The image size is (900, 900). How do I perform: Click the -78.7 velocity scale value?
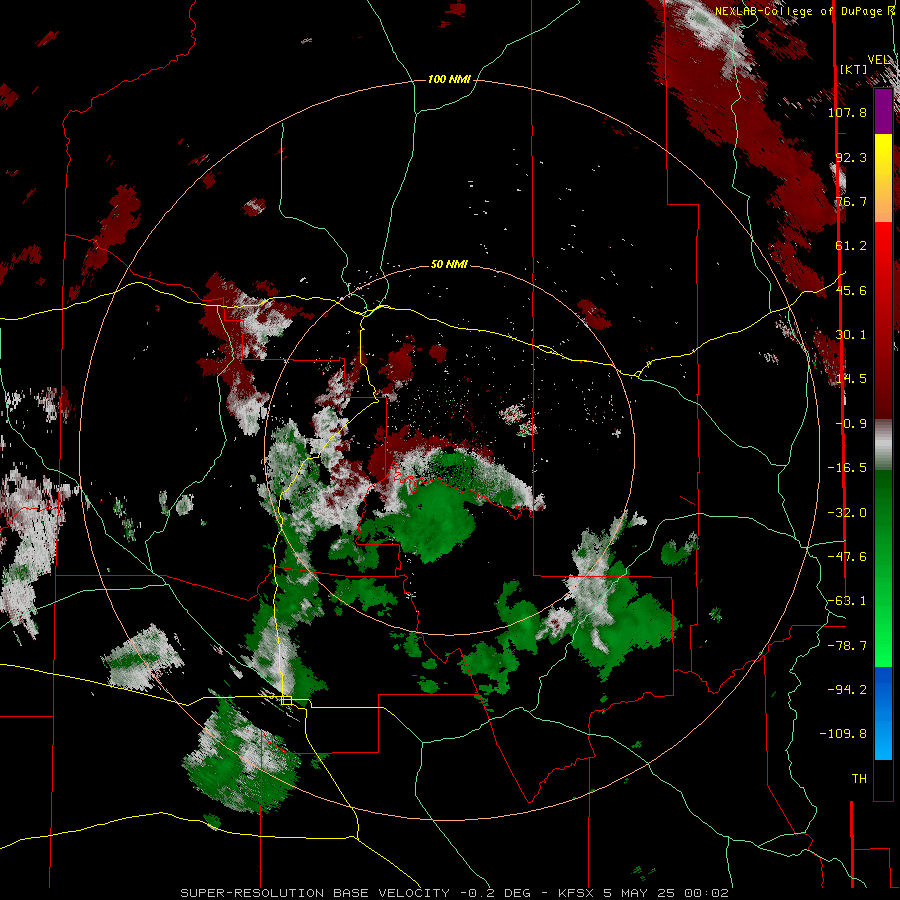click(847, 646)
